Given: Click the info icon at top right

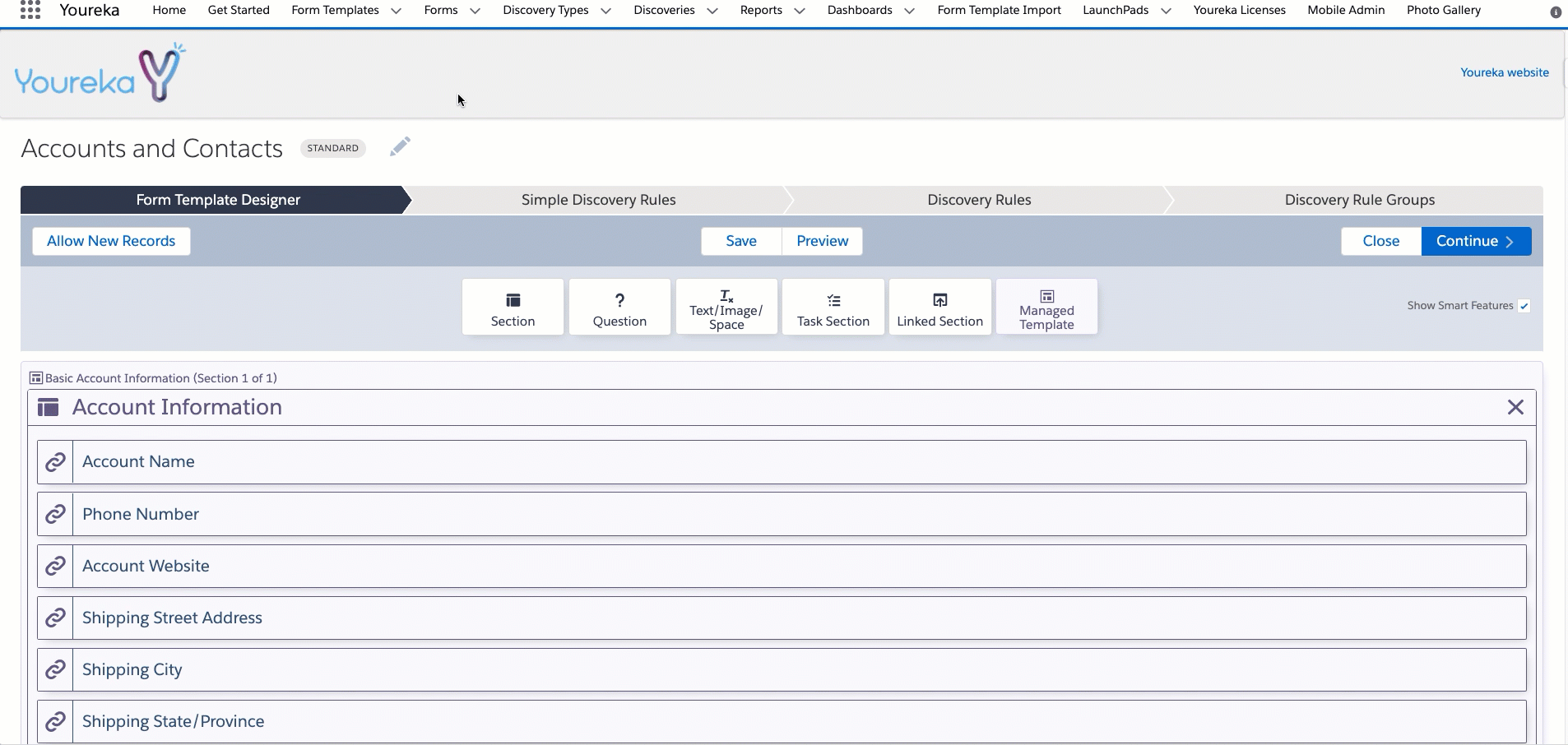Looking at the screenshot, I should pyautogui.click(x=1556, y=12).
